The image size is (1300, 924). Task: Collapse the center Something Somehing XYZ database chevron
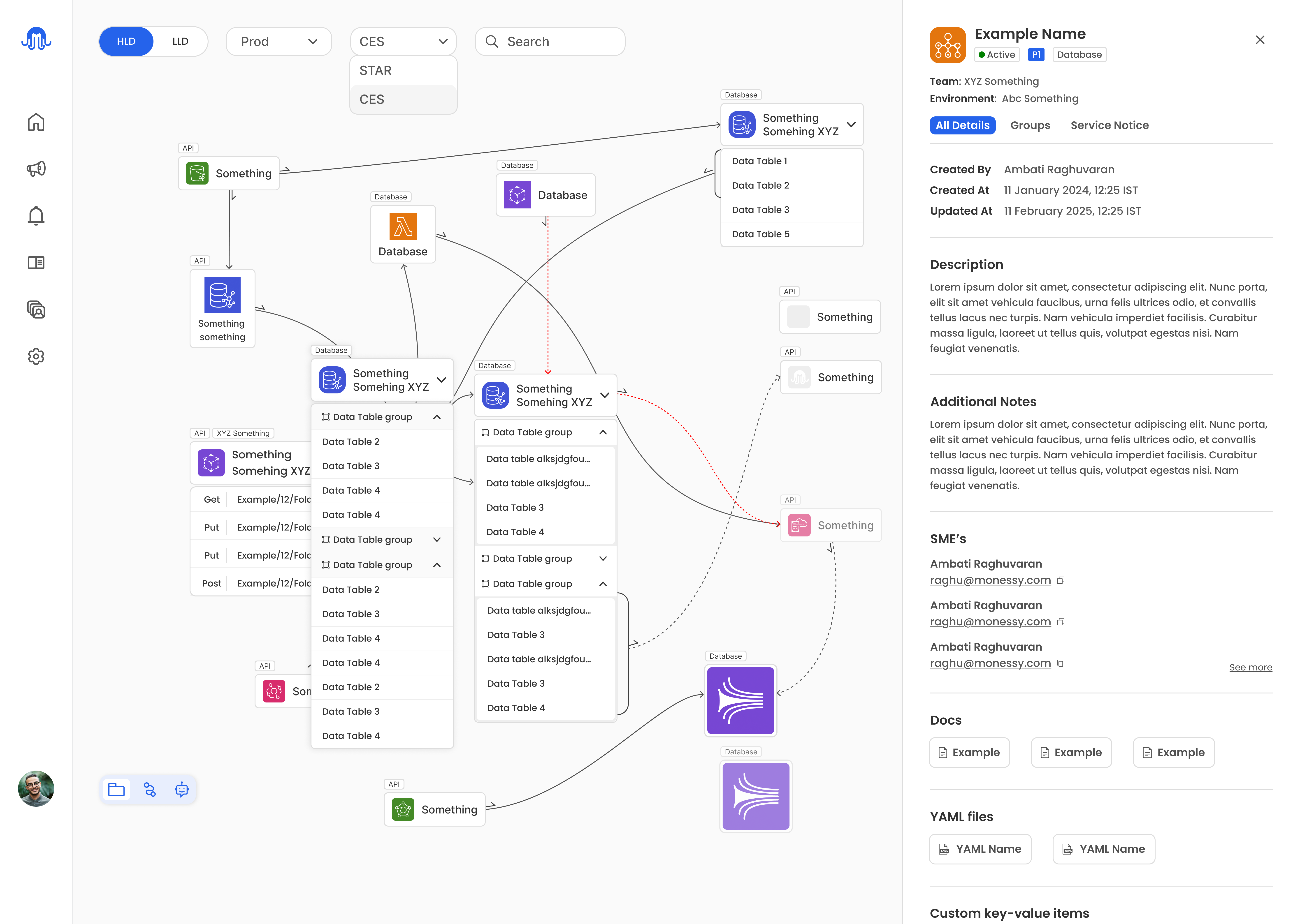pos(604,395)
